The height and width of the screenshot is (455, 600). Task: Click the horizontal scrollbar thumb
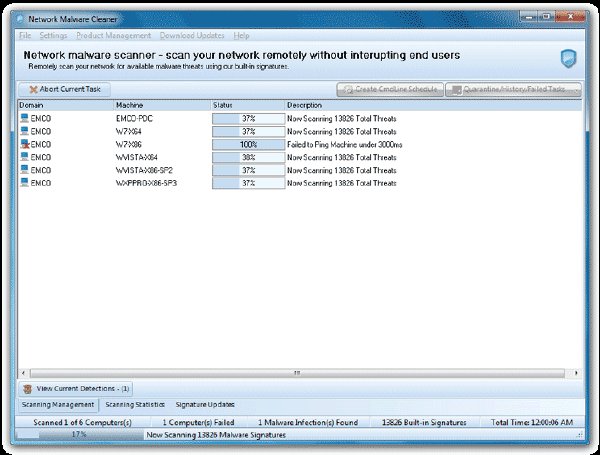(x=297, y=373)
